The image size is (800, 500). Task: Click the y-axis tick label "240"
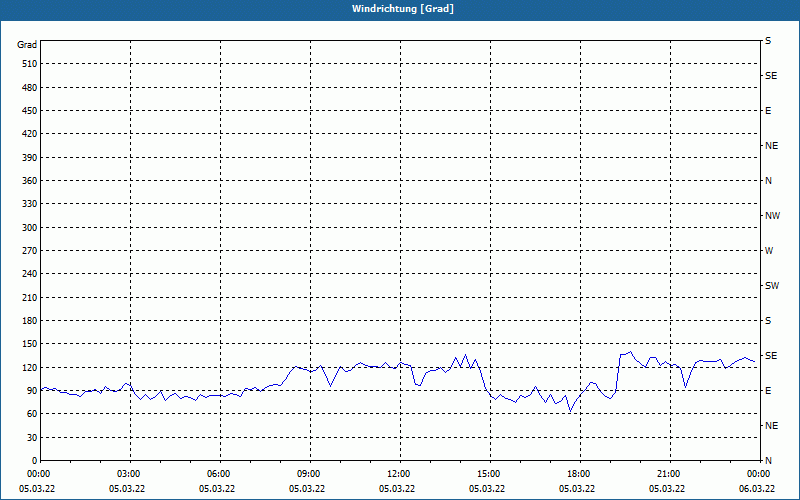coord(30,274)
